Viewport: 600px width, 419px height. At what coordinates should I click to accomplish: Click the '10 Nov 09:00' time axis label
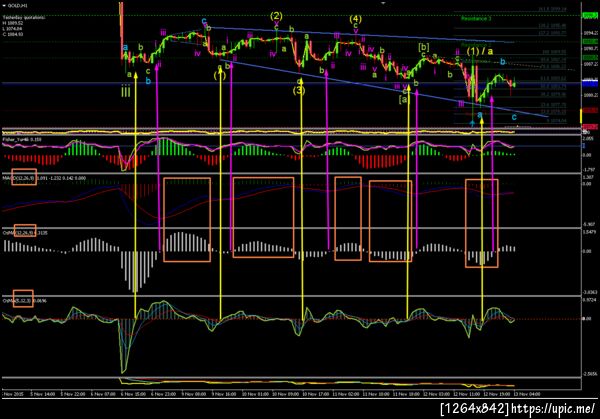[x=285, y=393]
